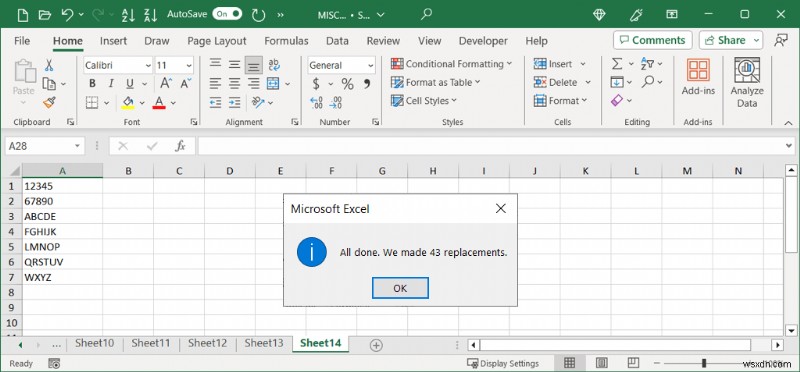Click the horizontal scrollbar right arrow

[x=777, y=345]
